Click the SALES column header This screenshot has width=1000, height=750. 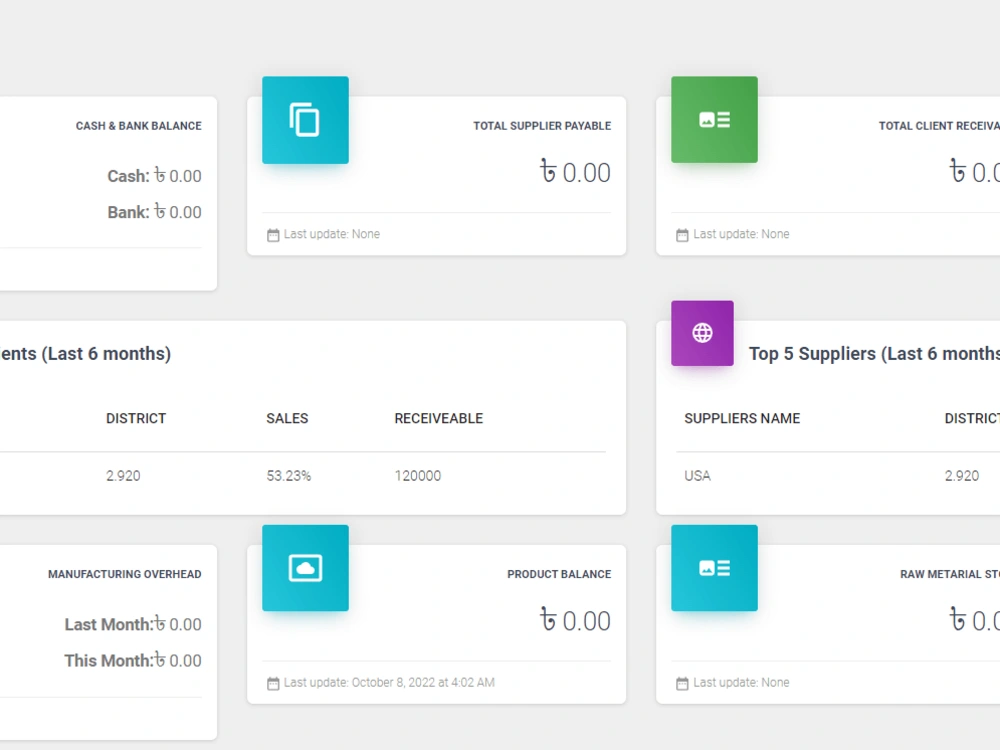[x=287, y=418]
